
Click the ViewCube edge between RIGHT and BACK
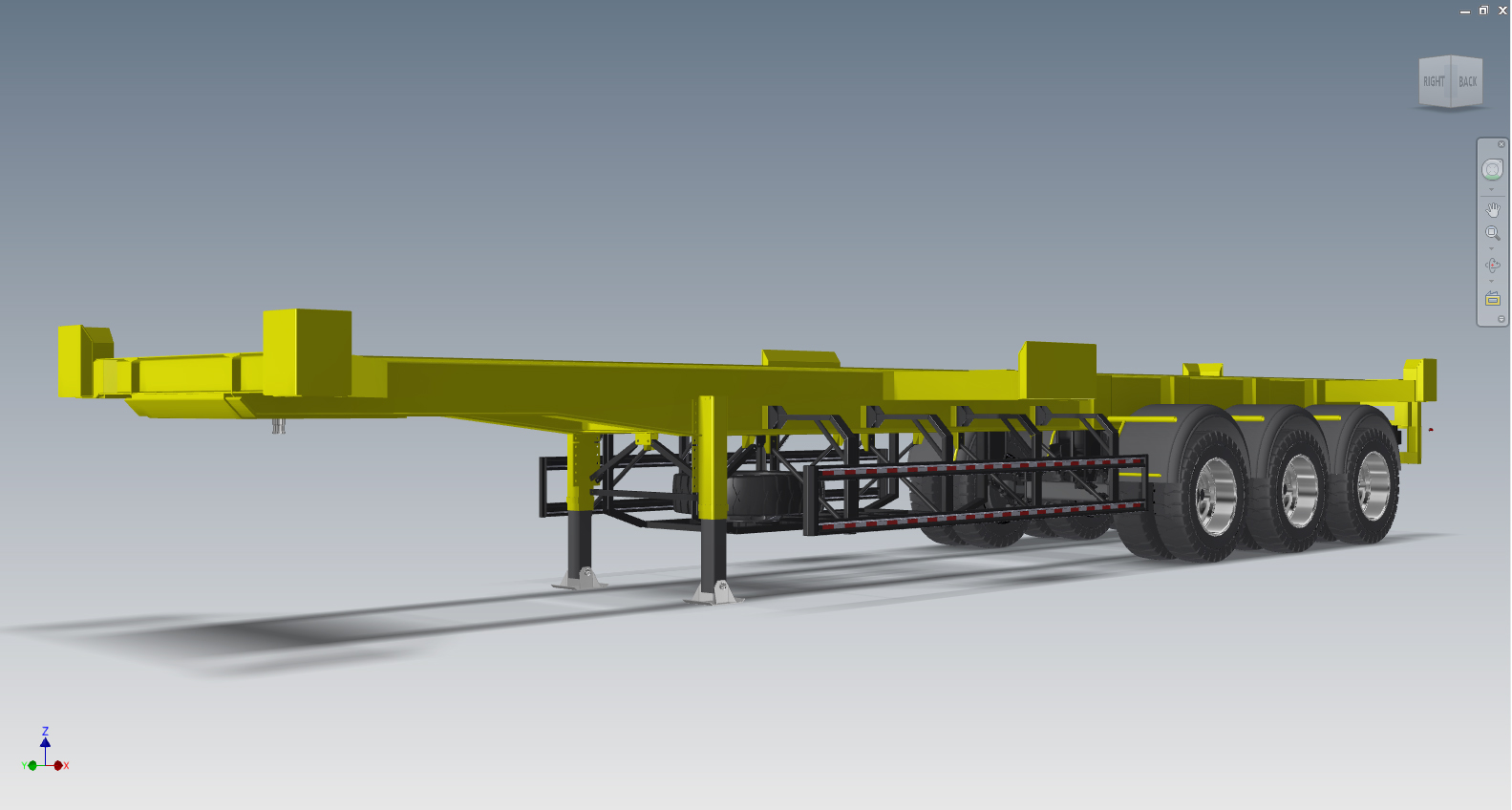[1452, 82]
